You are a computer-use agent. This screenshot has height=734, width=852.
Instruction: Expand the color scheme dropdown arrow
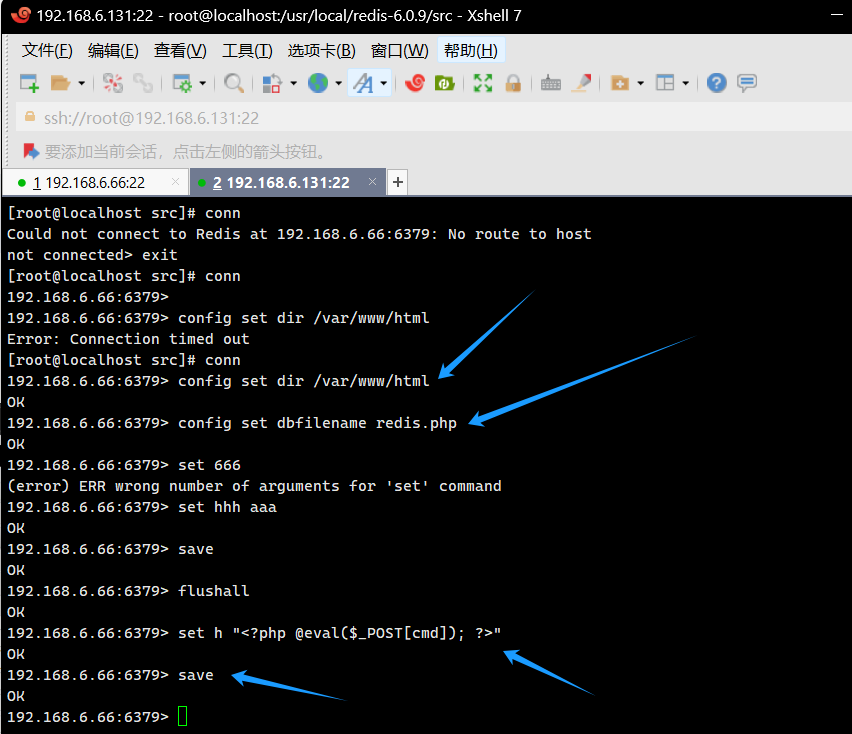pyautogui.click(x=293, y=83)
